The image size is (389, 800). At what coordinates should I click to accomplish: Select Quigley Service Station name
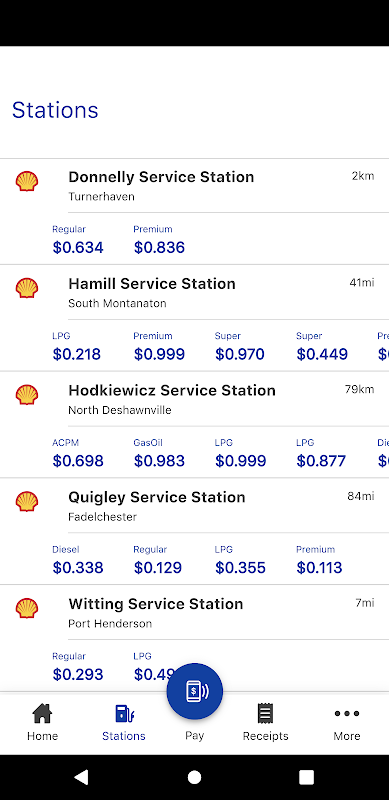pyautogui.click(x=157, y=497)
